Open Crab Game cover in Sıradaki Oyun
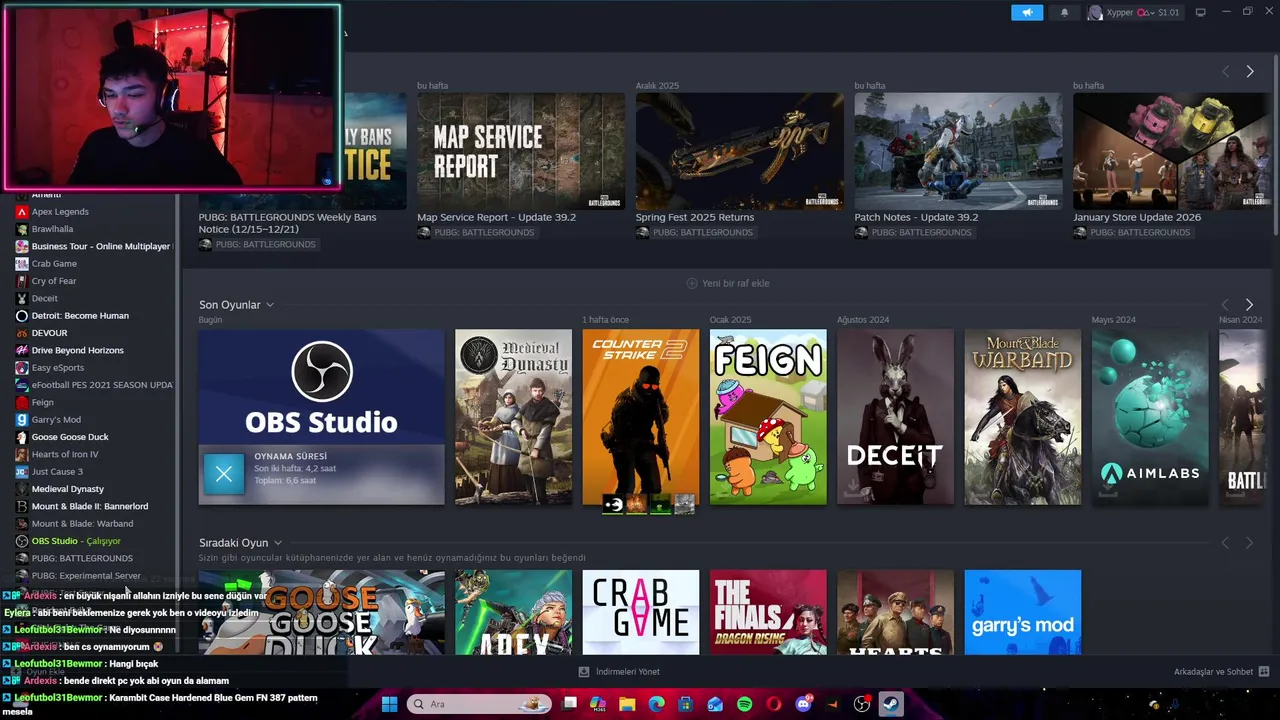The image size is (1280, 720). point(641,612)
